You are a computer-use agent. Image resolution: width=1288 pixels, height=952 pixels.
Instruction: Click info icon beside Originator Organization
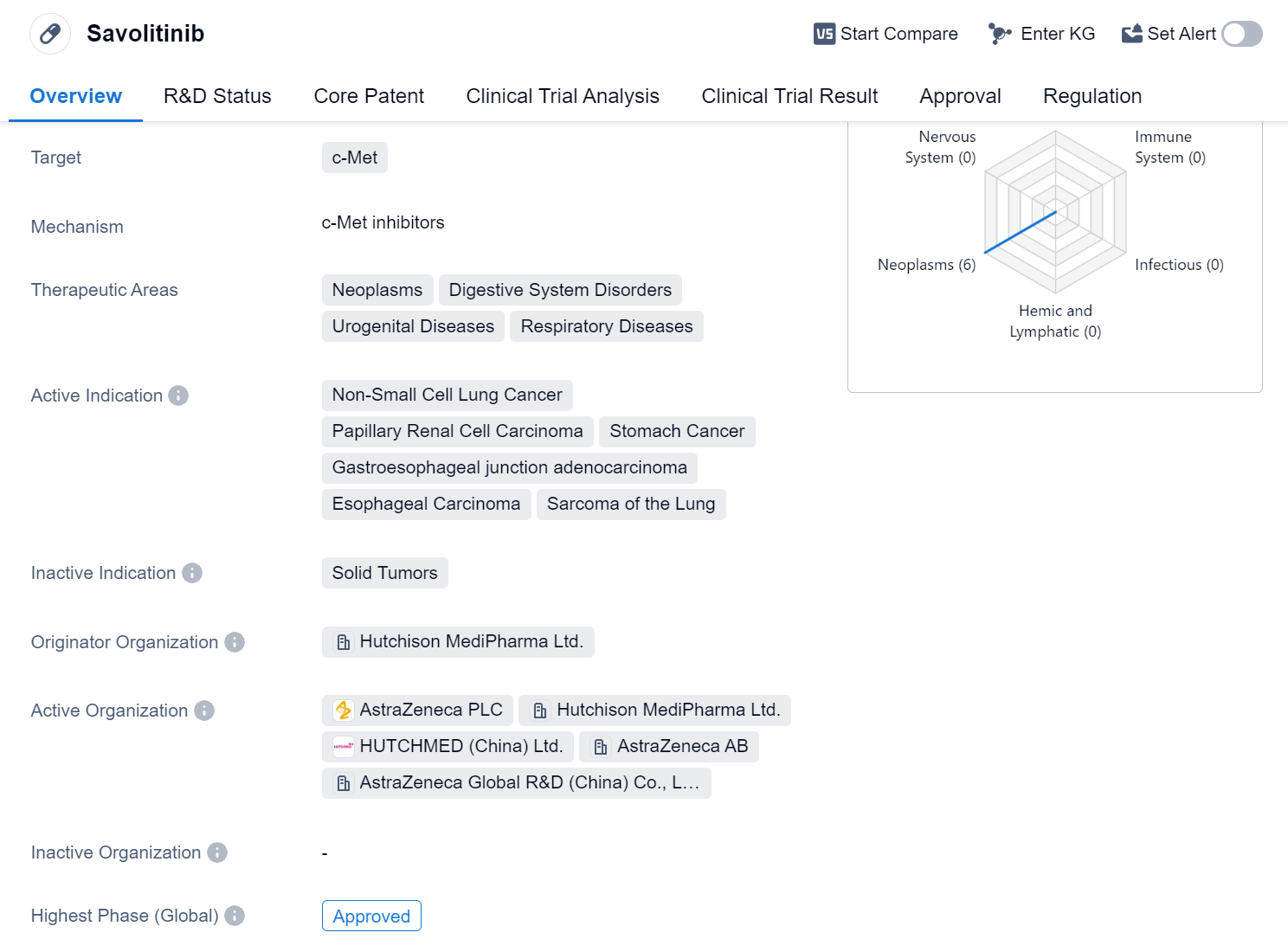click(x=235, y=642)
